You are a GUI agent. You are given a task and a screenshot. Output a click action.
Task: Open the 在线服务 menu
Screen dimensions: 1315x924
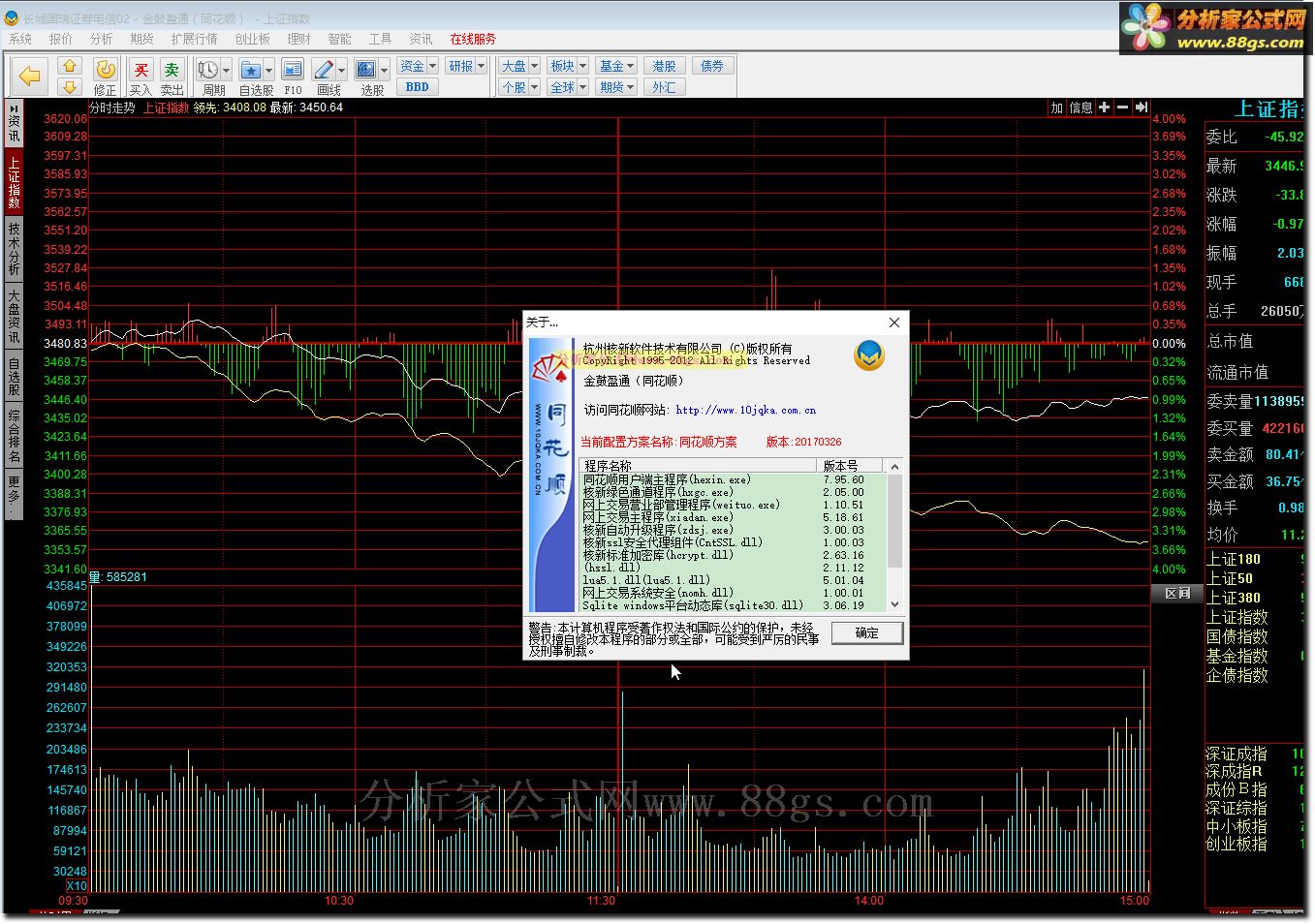pos(473,39)
